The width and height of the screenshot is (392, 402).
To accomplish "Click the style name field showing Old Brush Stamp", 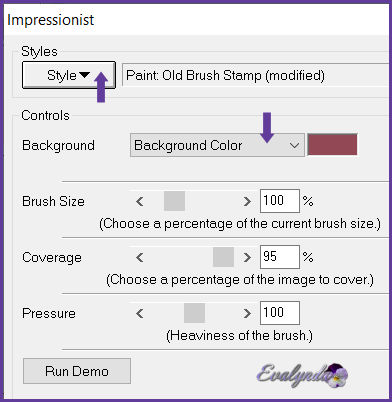I will [256, 75].
